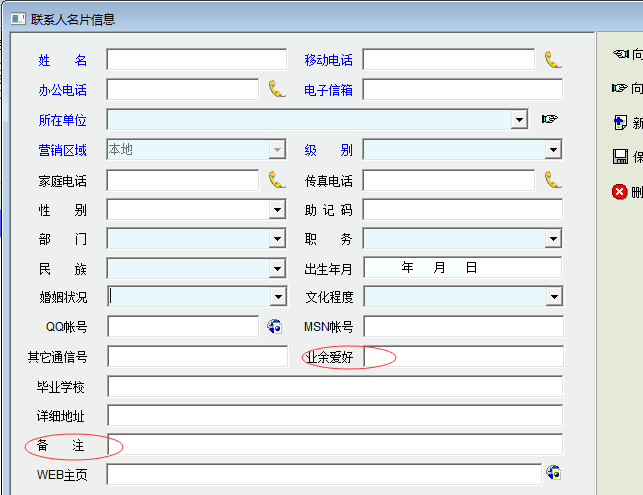Click the phone icon beside 家庭电话
643x495 pixels.
[x=277, y=180]
